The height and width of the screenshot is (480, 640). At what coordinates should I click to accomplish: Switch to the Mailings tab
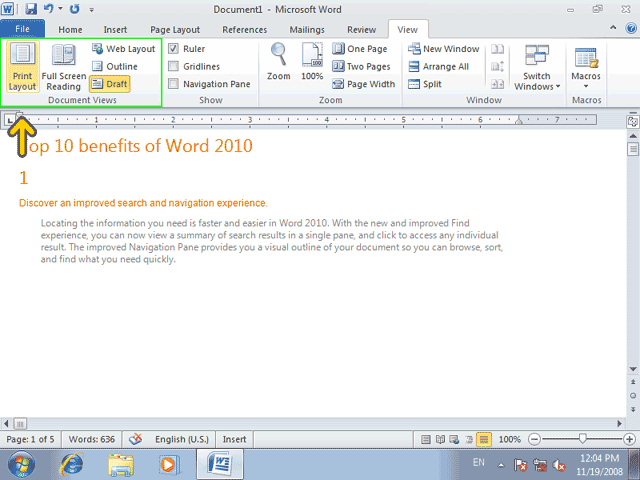pos(307,30)
